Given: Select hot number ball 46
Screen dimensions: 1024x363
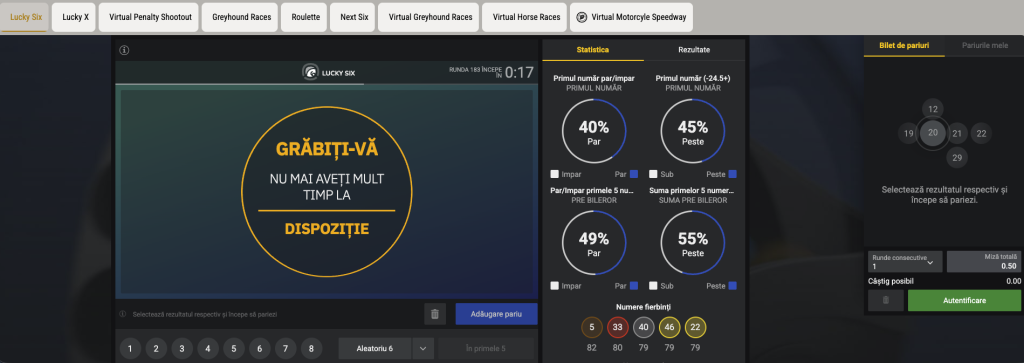Looking at the screenshot, I should click(x=669, y=327).
